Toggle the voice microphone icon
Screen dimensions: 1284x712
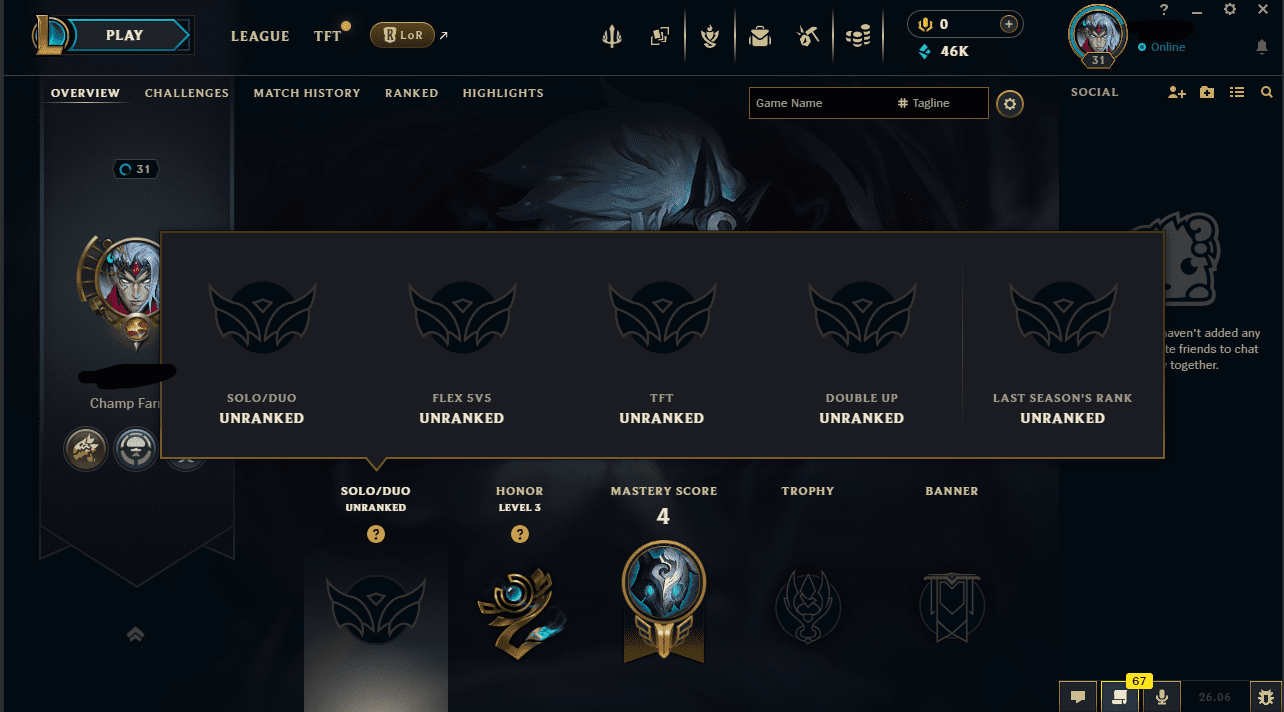[x=1162, y=697]
